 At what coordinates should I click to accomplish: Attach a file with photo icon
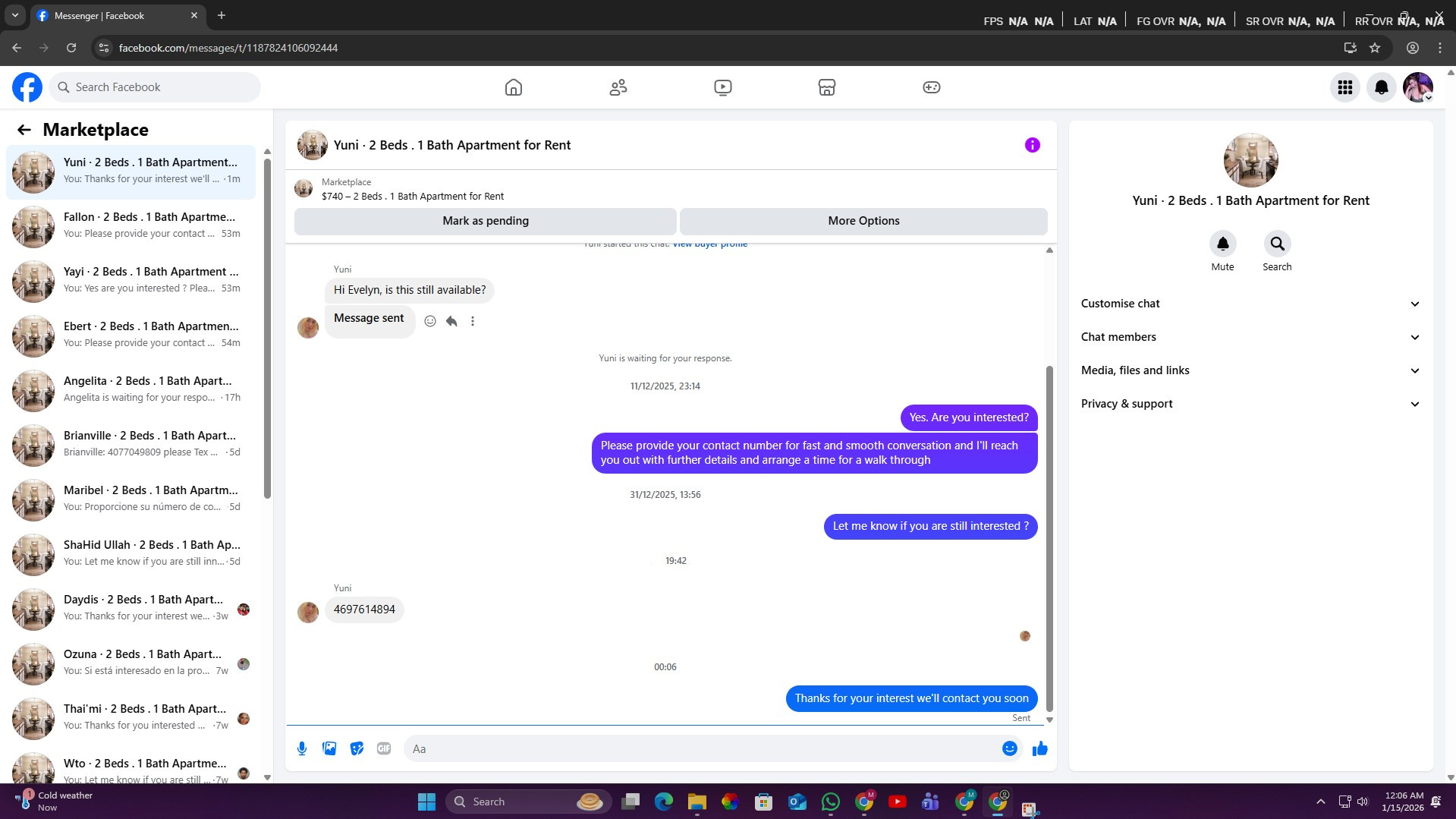point(329,748)
